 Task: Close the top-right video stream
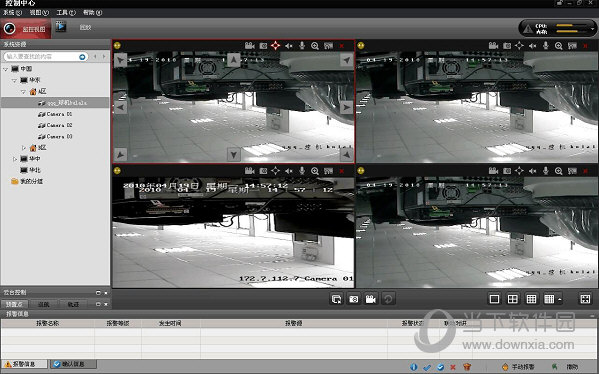tap(585, 46)
